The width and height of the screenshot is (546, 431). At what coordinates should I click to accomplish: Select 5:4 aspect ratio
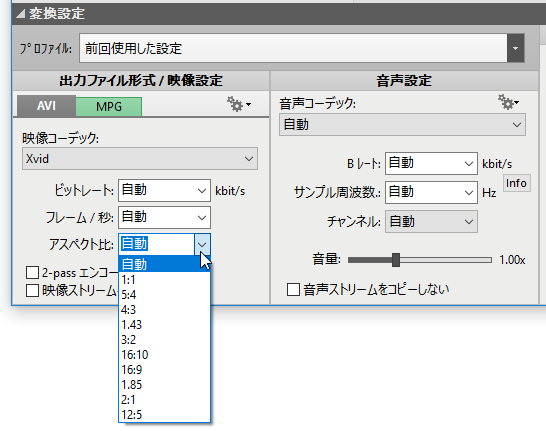(x=164, y=295)
